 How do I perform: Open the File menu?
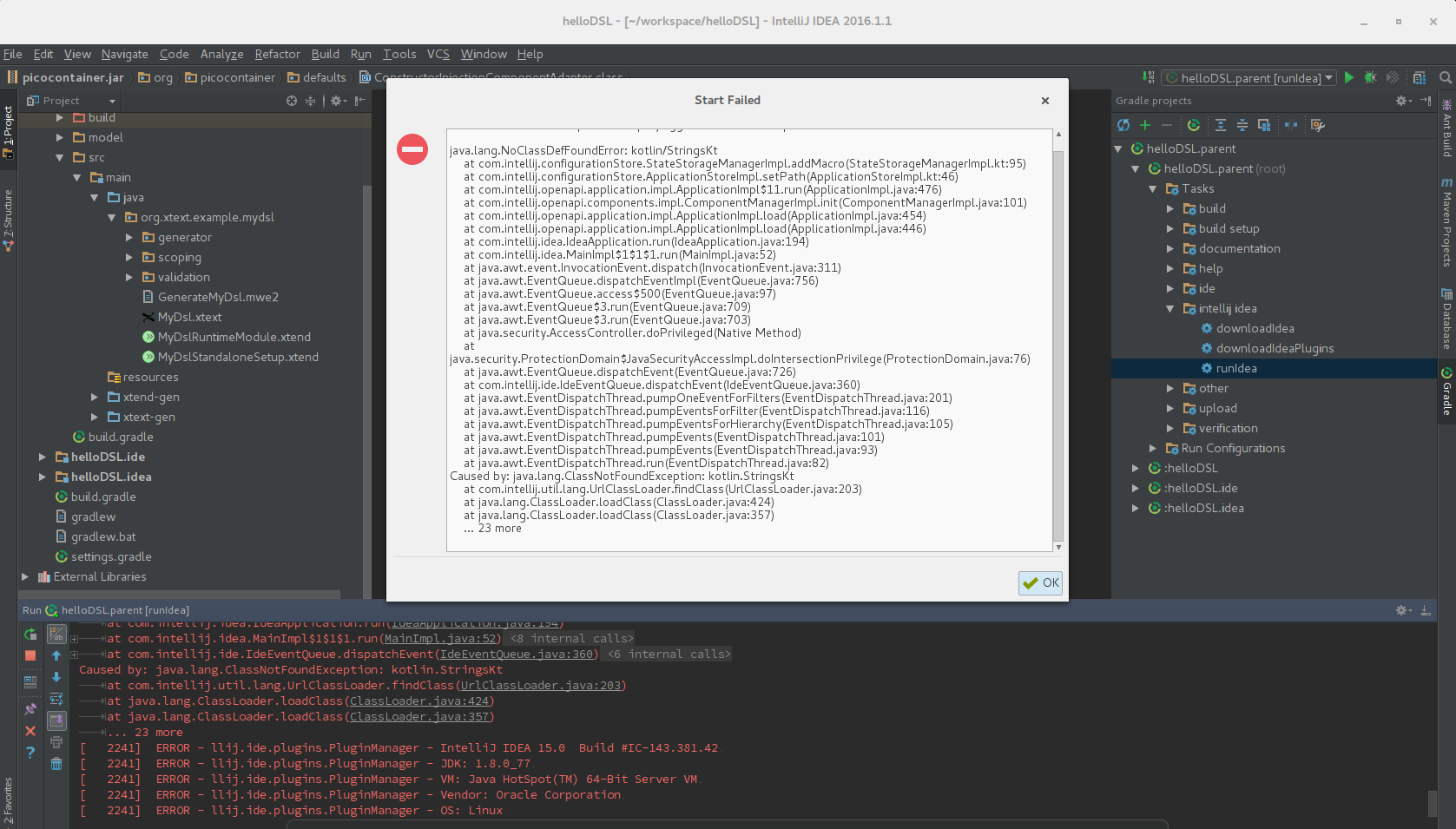12,54
